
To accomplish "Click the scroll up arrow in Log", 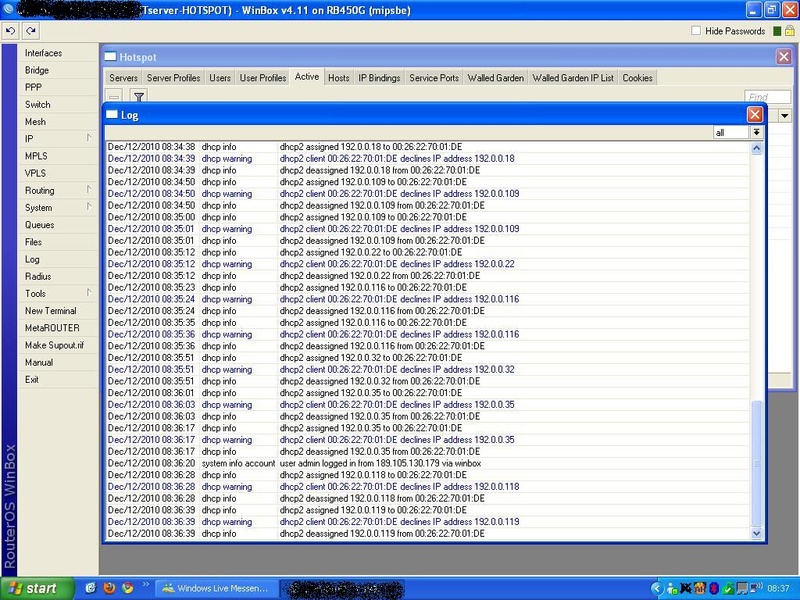I will [756, 148].
